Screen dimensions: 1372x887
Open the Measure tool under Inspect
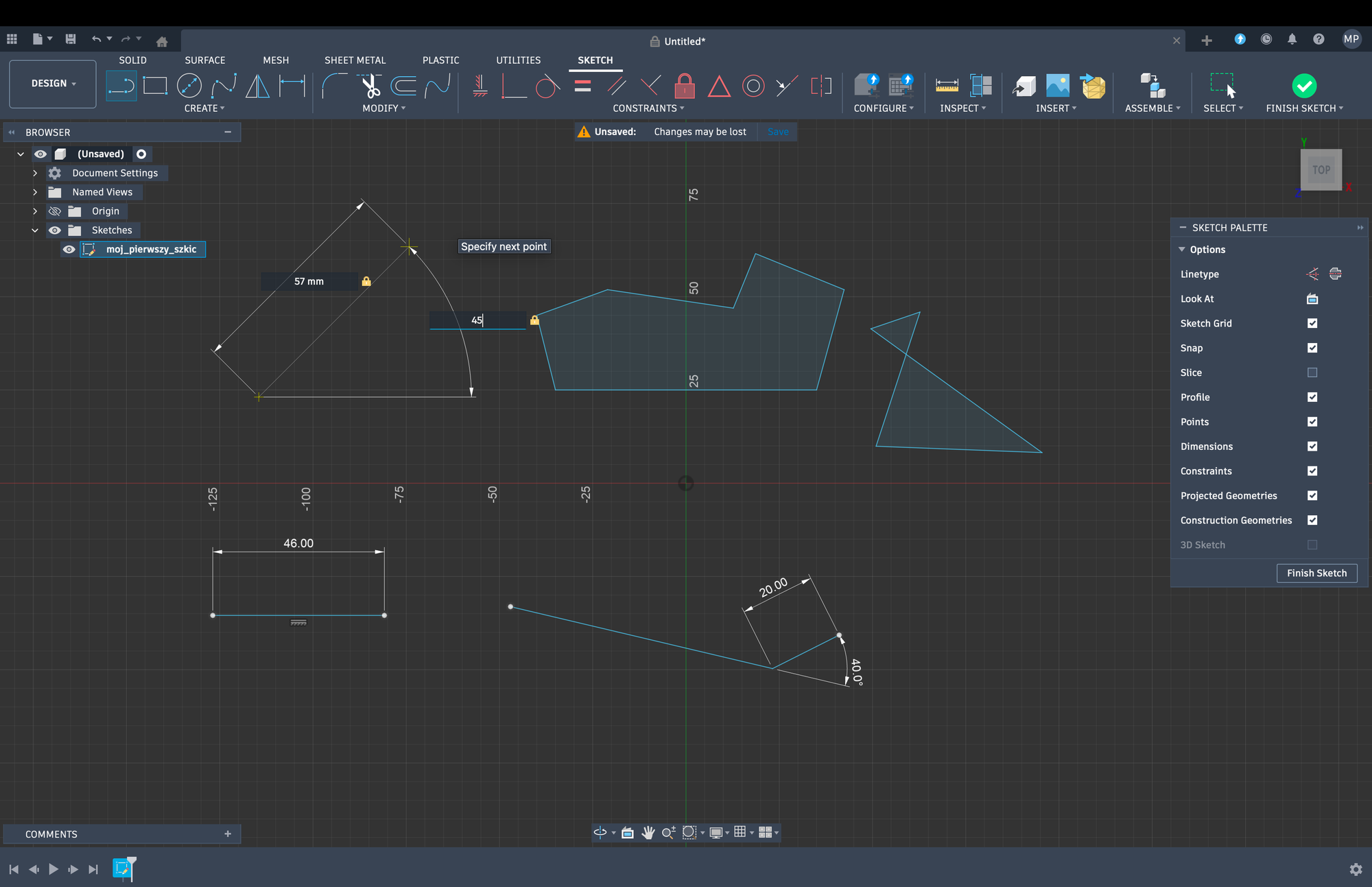(x=947, y=86)
